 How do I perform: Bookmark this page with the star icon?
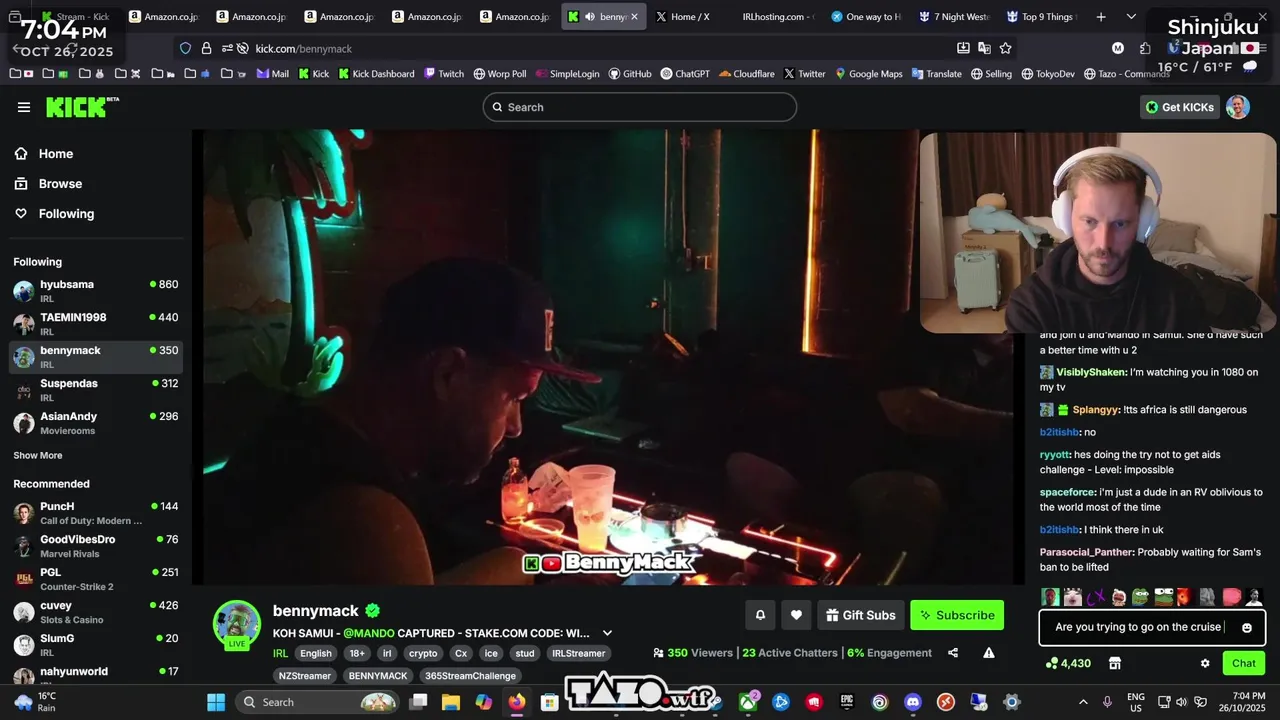tap(1006, 48)
